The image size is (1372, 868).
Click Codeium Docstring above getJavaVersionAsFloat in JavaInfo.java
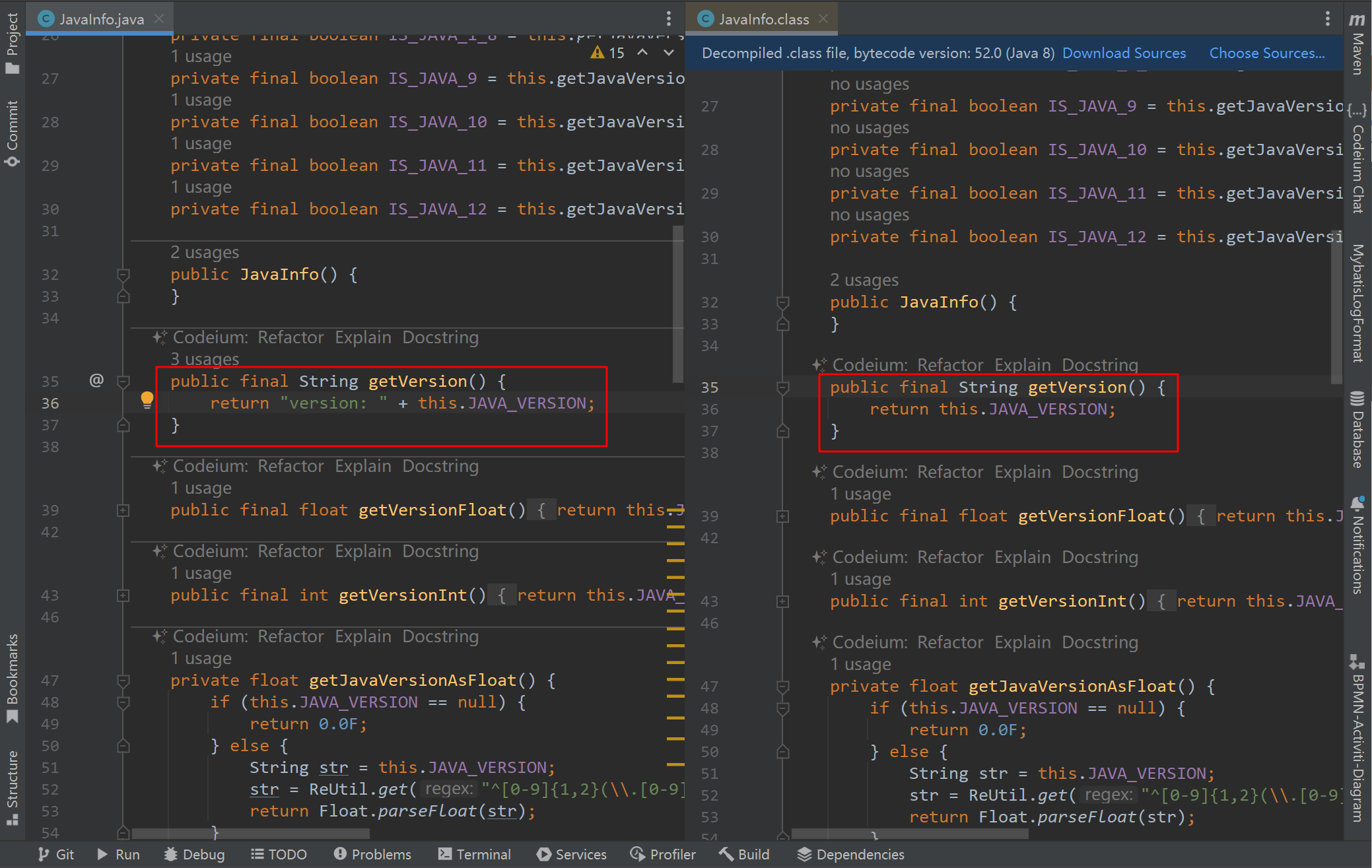(x=440, y=636)
